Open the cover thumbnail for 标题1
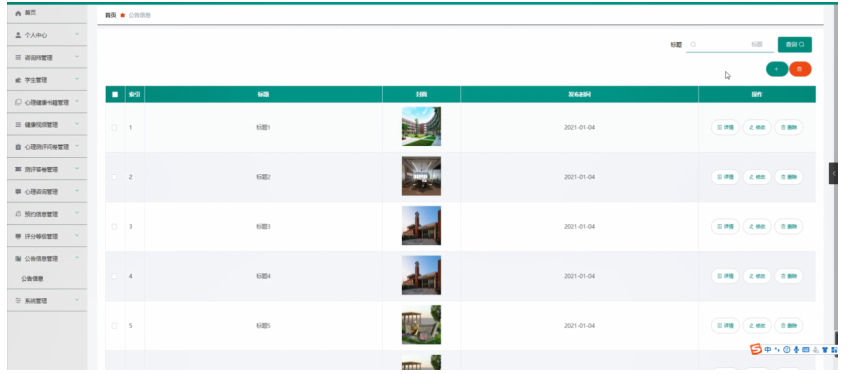 pos(421,126)
